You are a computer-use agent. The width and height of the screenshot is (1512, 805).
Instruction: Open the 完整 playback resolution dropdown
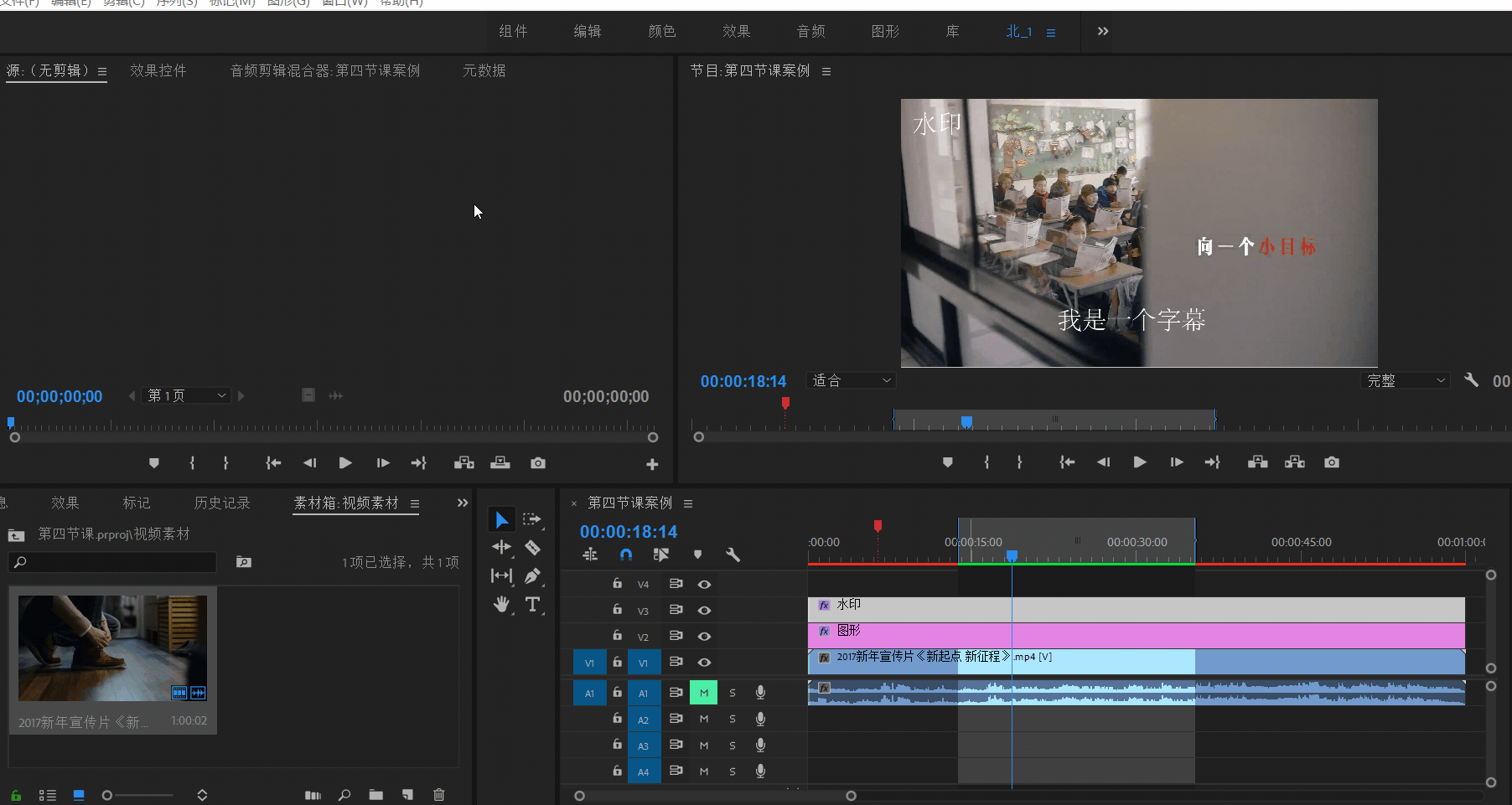1405,380
